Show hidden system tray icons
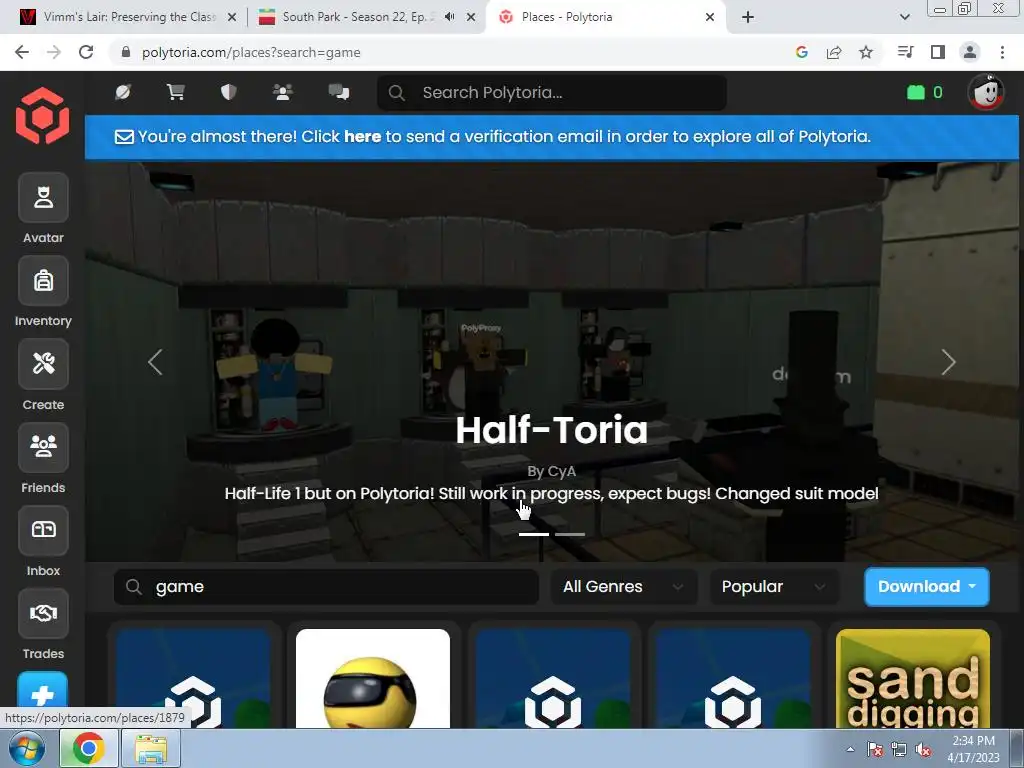Viewport: 1024px width, 768px height. (850, 749)
